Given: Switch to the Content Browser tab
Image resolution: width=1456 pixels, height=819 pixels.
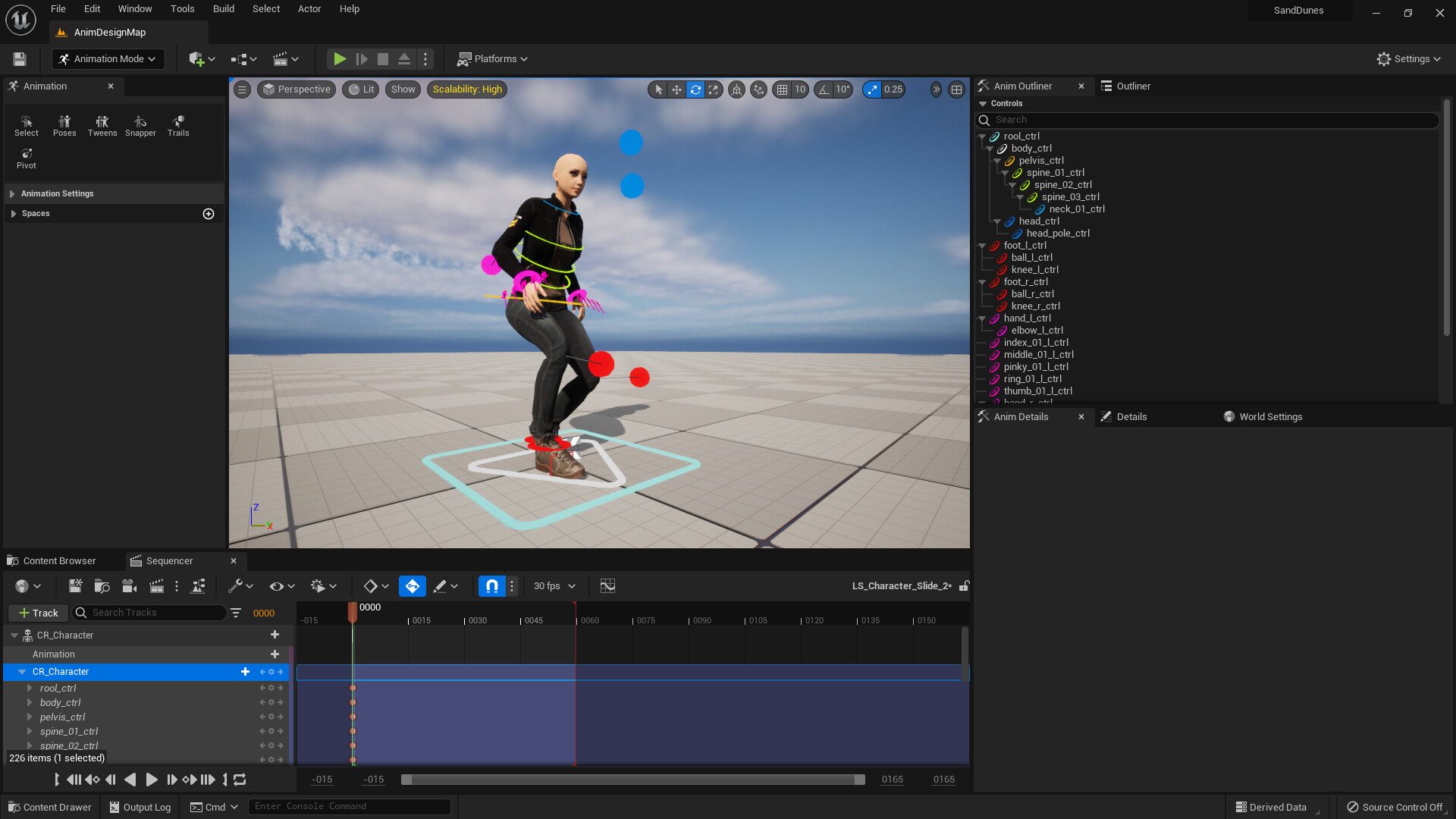Looking at the screenshot, I should tap(59, 561).
